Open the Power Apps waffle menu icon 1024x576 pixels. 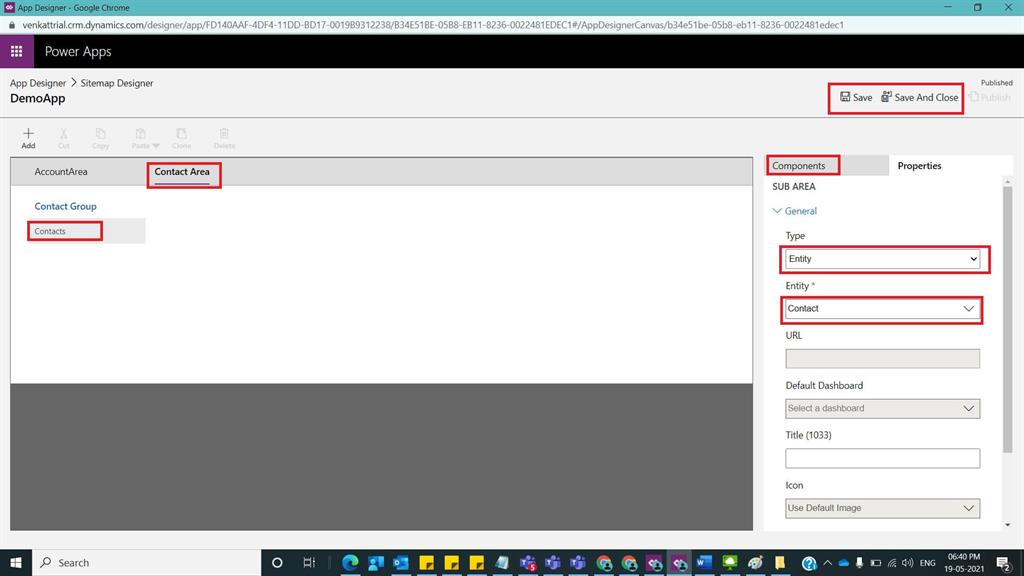point(16,51)
